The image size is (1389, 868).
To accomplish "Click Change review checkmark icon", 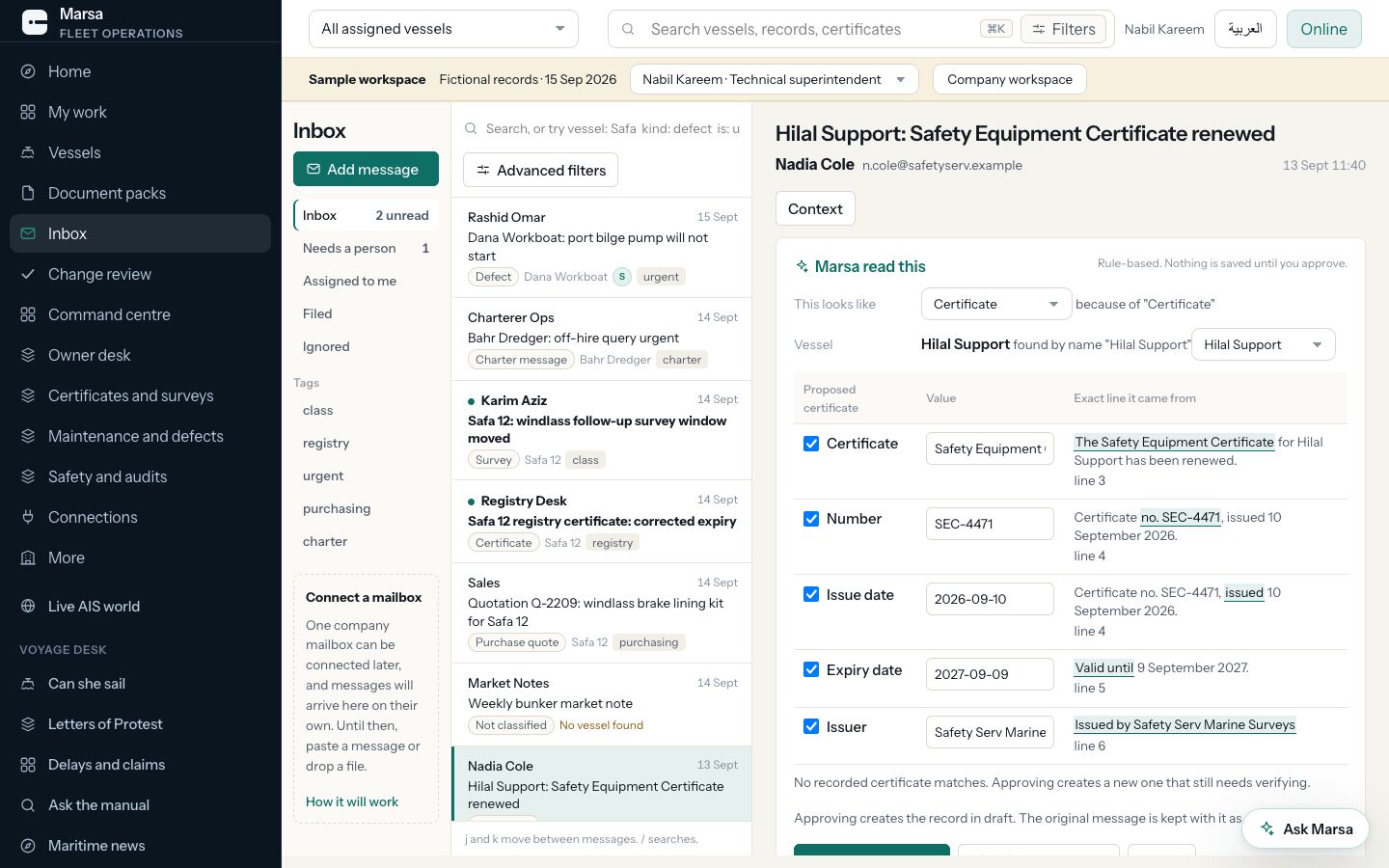I will click(x=28, y=274).
